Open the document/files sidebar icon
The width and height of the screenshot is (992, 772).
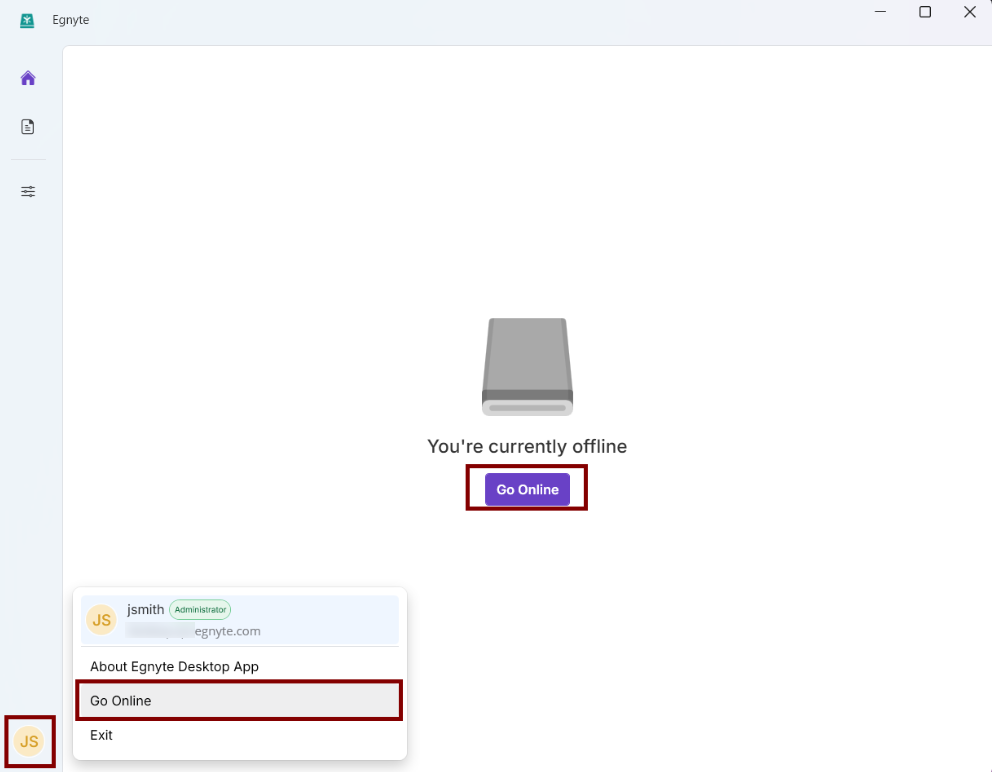point(28,127)
